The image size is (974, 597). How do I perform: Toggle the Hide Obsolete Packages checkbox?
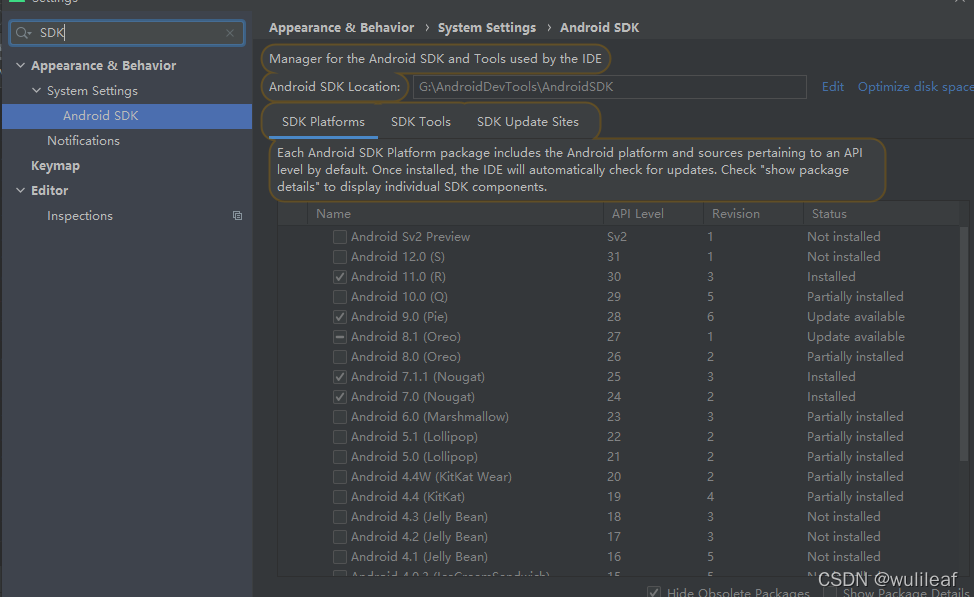tap(654, 592)
